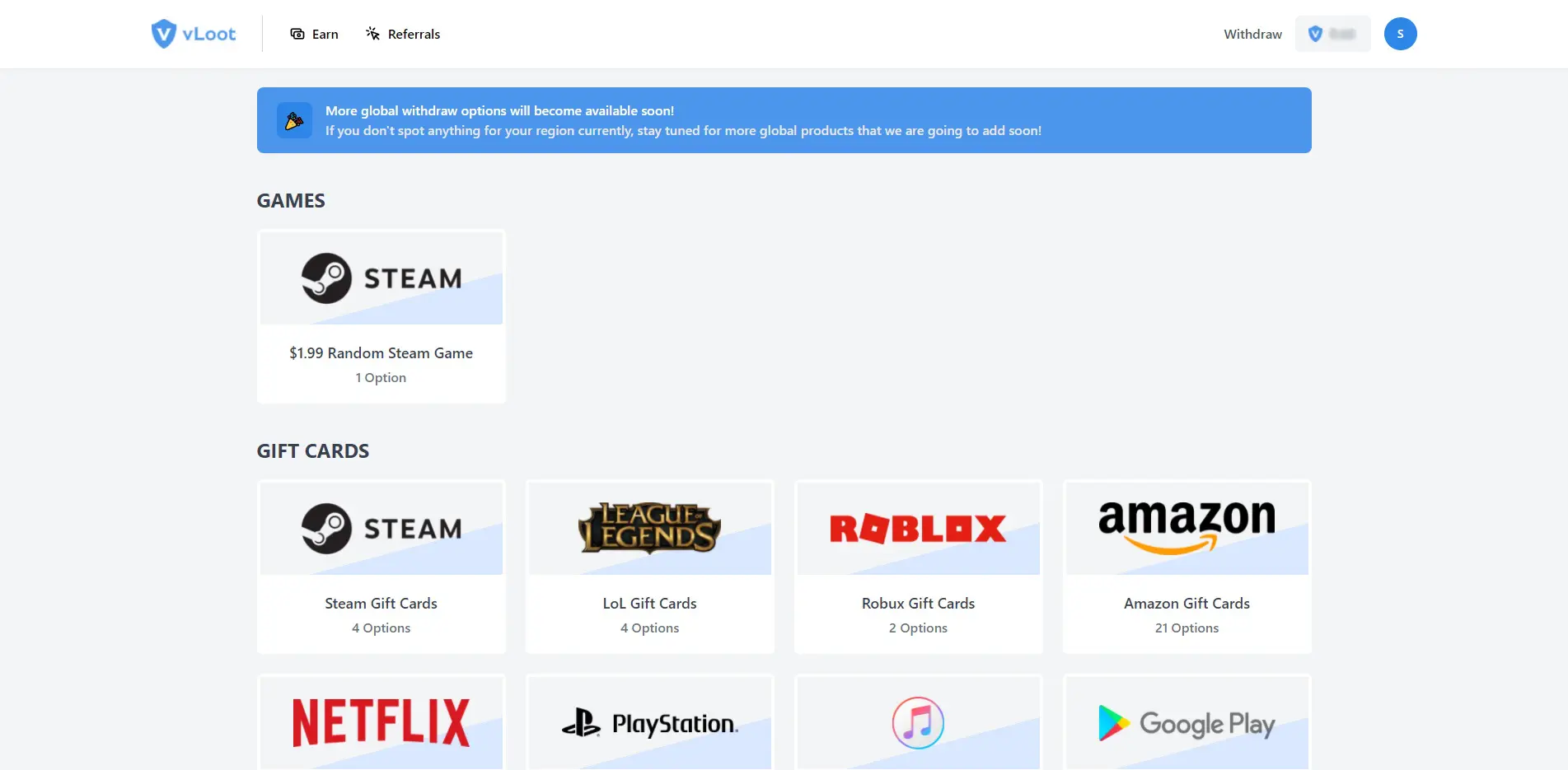The width and height of the screenshot is (1568, 770).
Task: Select the Steam Gift Cards logo
Action: pos(381,529)
